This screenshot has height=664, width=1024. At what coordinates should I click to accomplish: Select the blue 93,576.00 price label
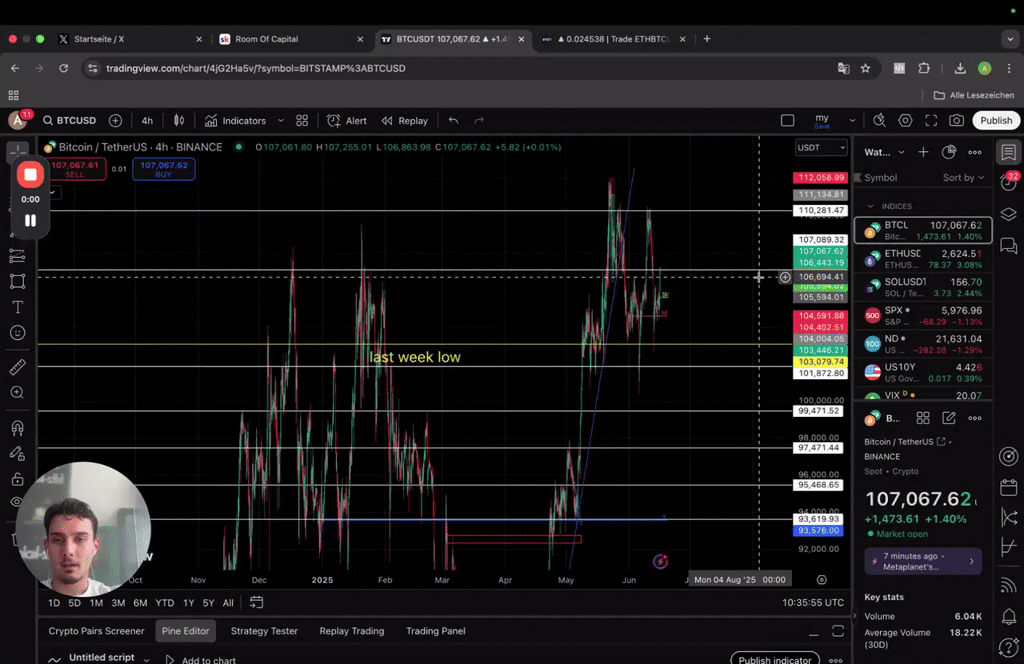click(818, 531)
